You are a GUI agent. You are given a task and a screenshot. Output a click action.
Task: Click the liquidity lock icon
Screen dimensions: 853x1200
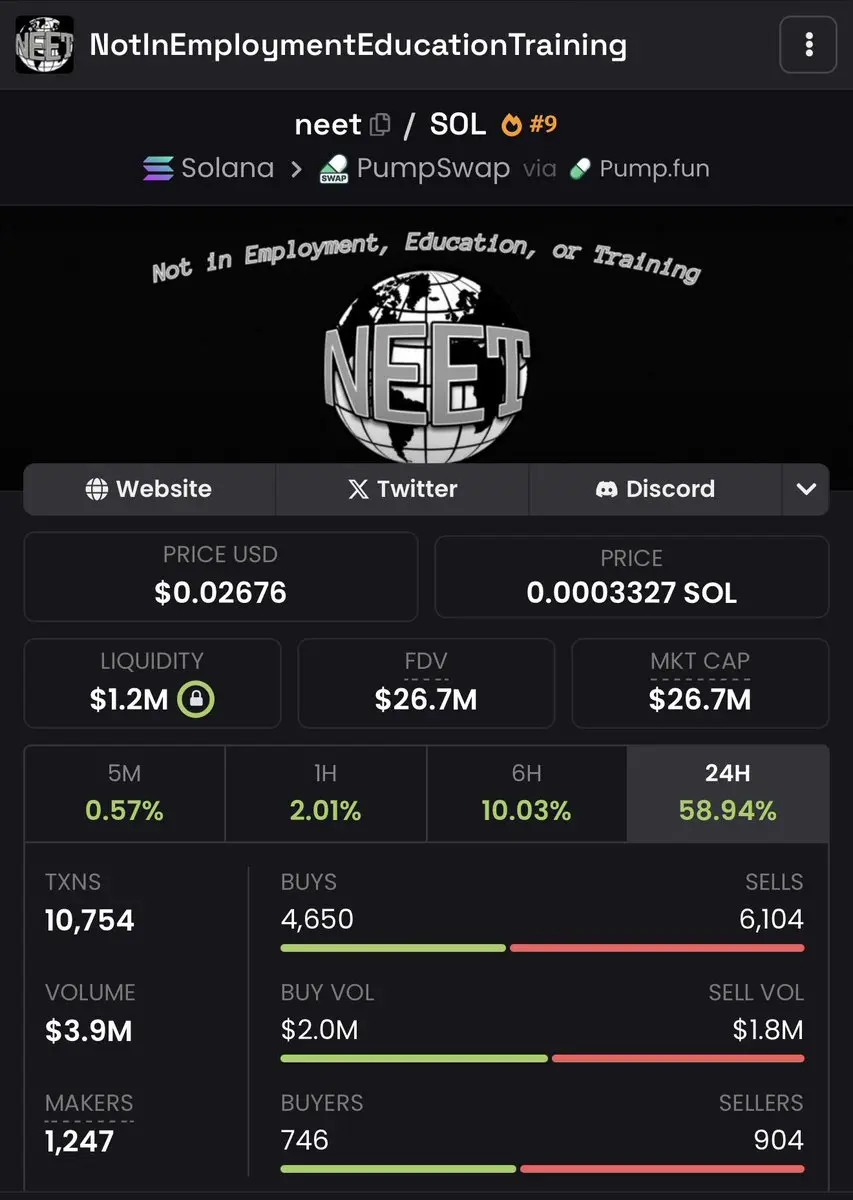point(196,699)
